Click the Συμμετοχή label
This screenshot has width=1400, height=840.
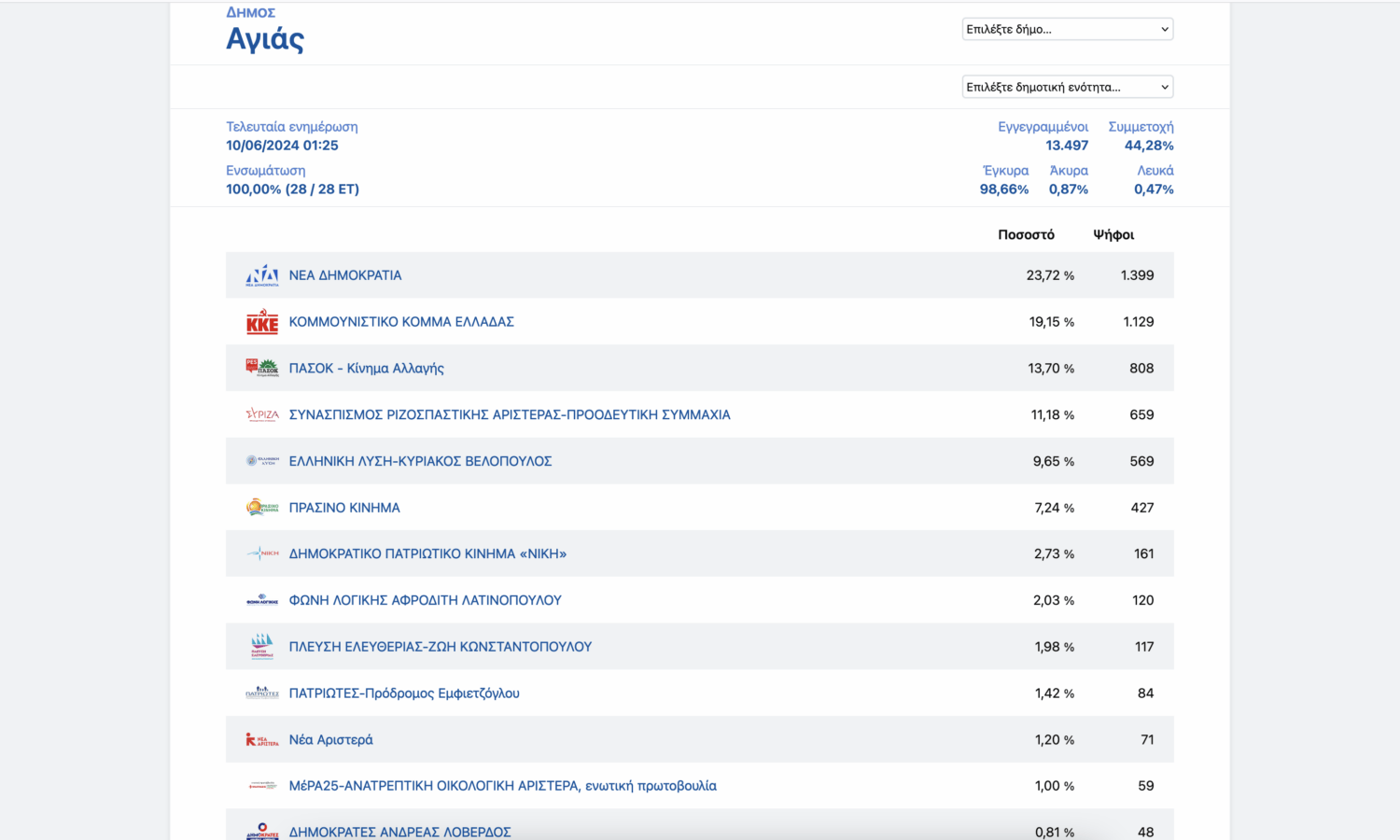pos(1141,127)
